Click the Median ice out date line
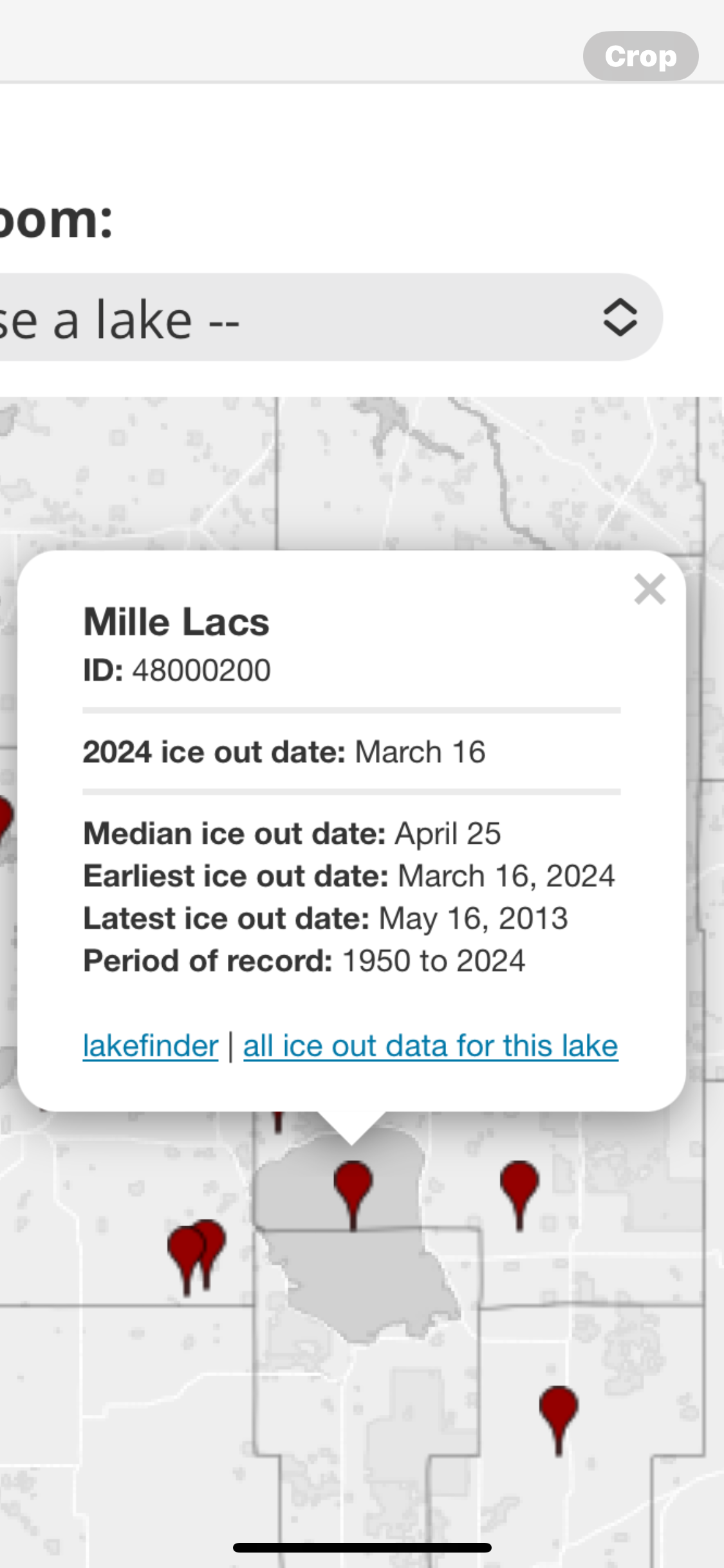 click(292, 834)
